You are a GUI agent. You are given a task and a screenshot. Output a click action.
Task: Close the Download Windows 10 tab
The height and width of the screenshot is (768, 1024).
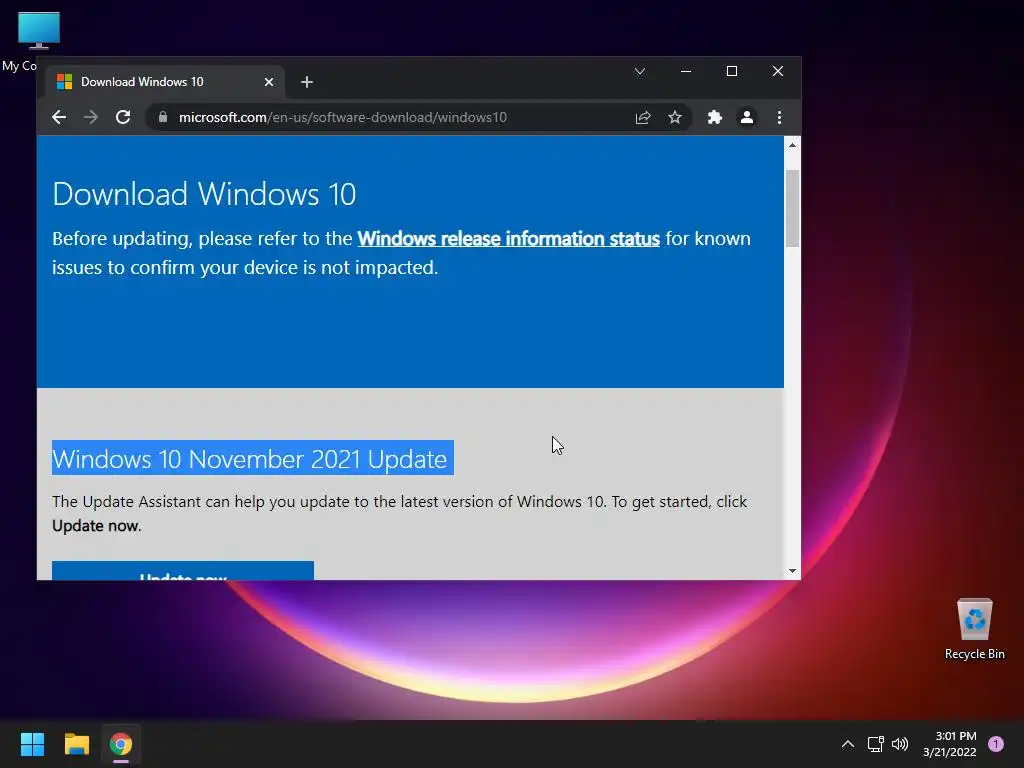(268, 82)
